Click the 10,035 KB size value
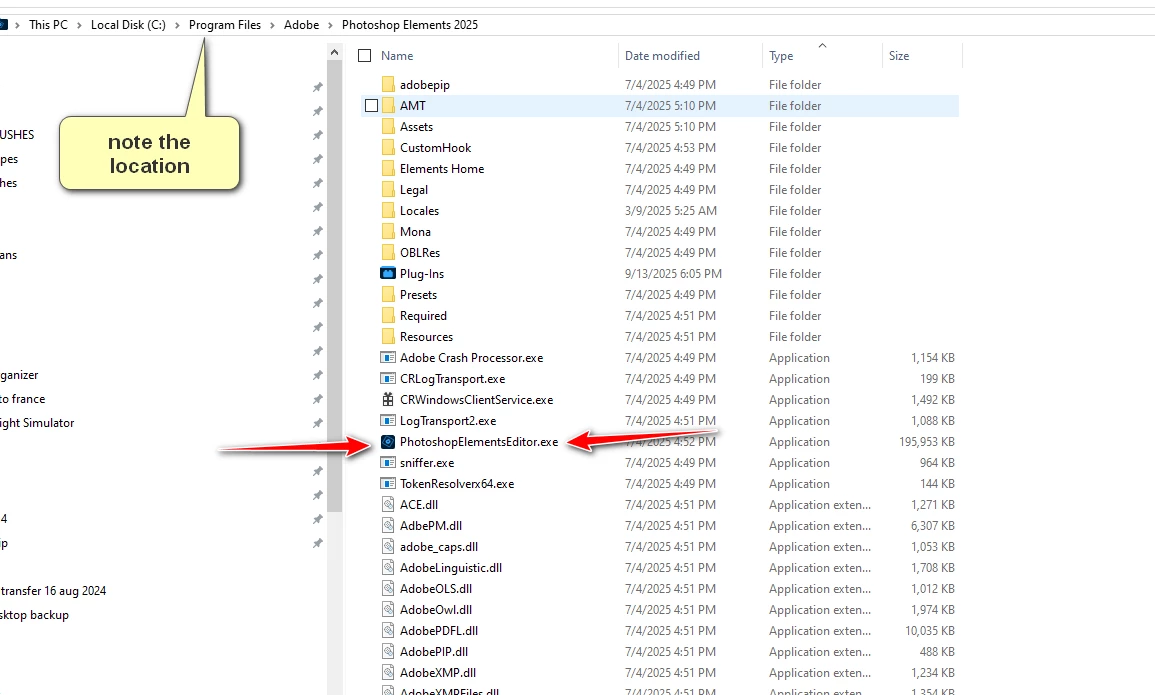This screenshot has width=1155, height=695. [x=930, y=631]
